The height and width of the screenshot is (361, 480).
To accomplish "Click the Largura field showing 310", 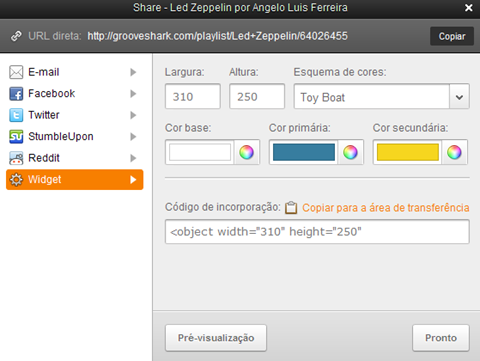I will point(193,96).
